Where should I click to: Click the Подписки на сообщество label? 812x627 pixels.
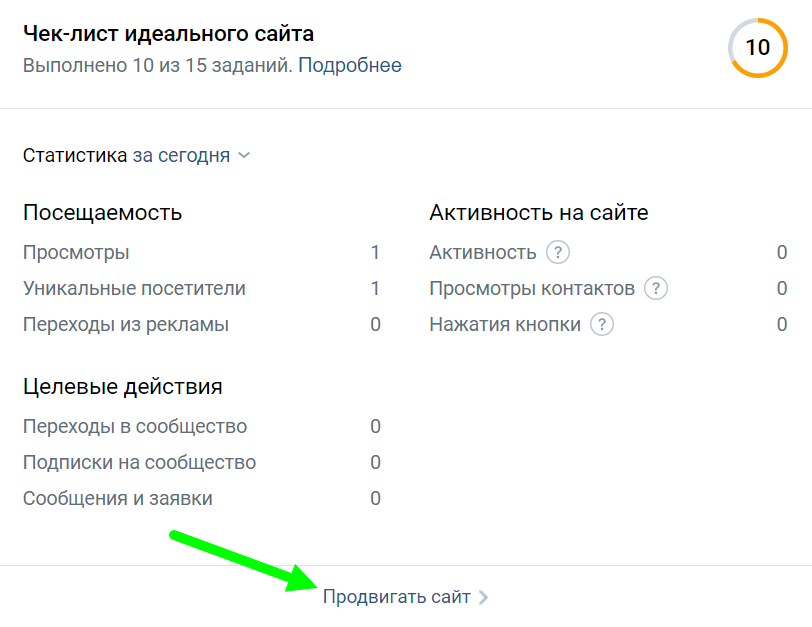(139, 462)
